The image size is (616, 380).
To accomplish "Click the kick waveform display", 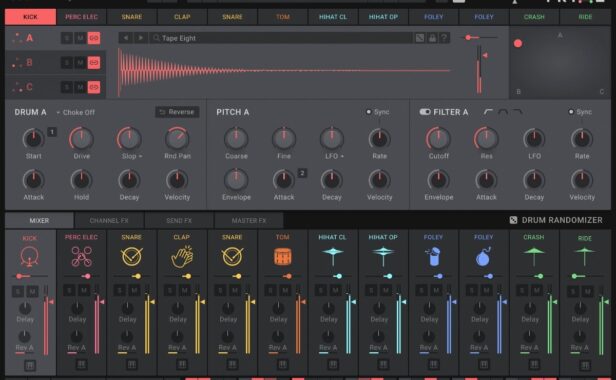I will coord(284,72).
